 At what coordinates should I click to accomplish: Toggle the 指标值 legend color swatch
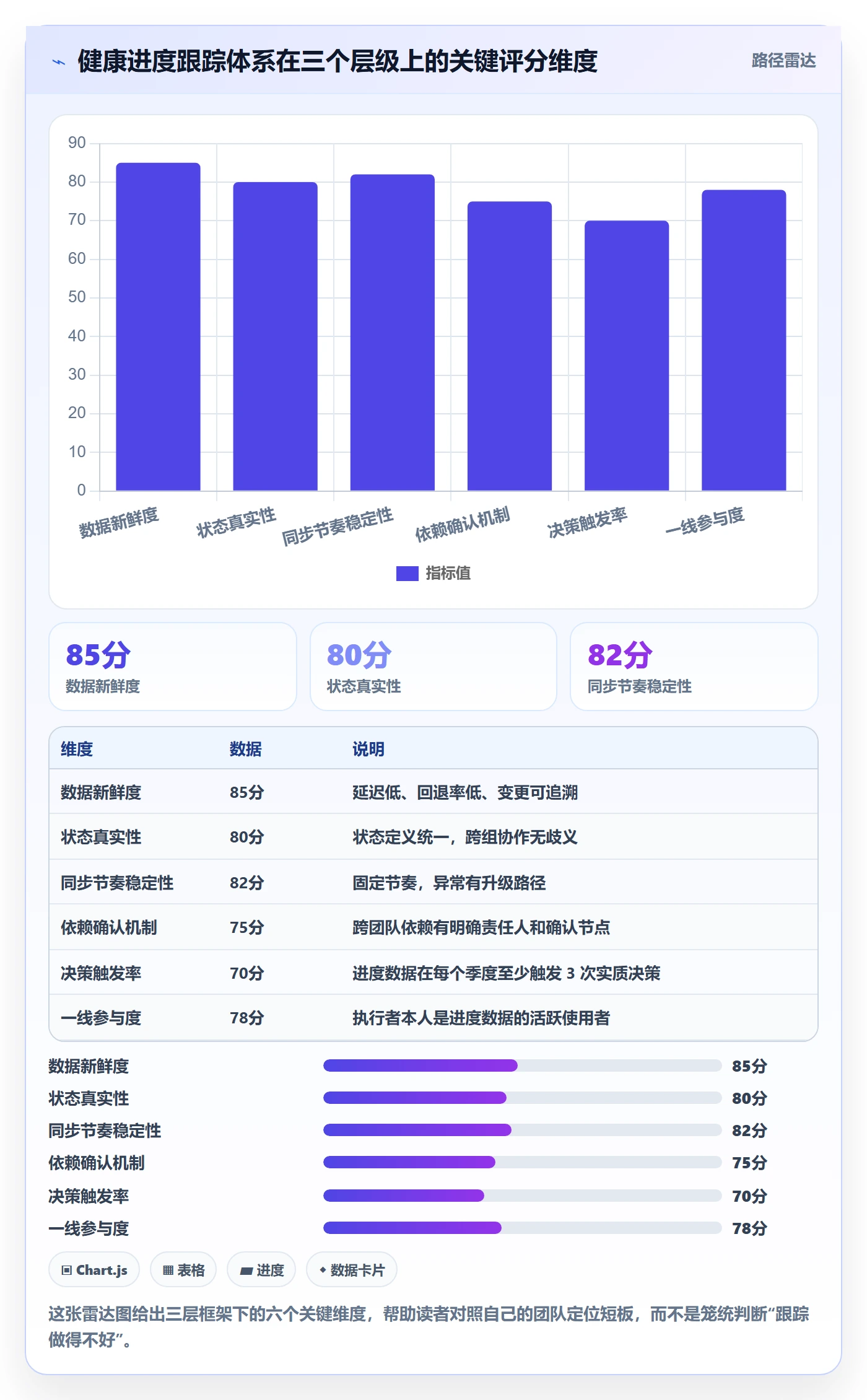407,574
